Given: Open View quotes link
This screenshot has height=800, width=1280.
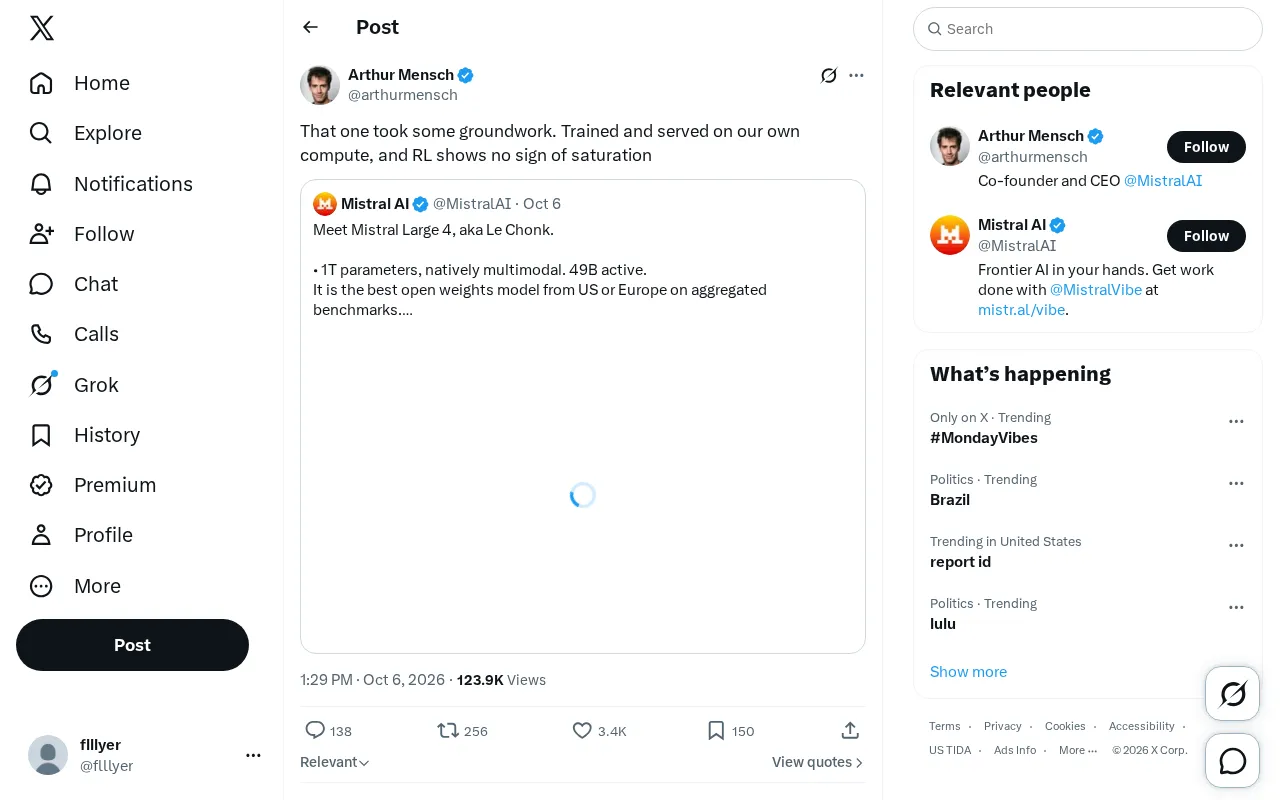Looking at the screenshot, I should [x=818, y=762].
